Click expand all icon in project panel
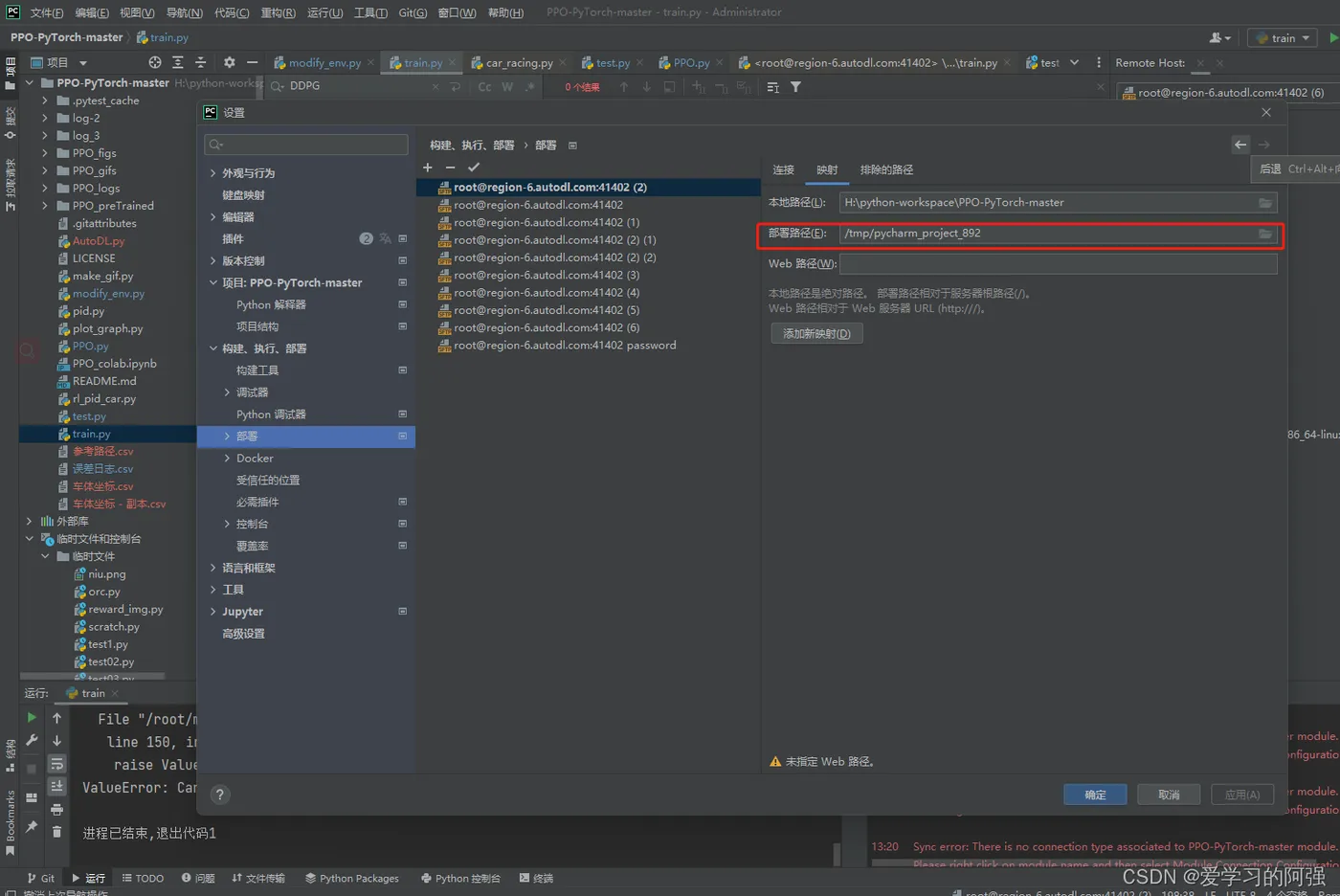 click(x=178, y=62)
